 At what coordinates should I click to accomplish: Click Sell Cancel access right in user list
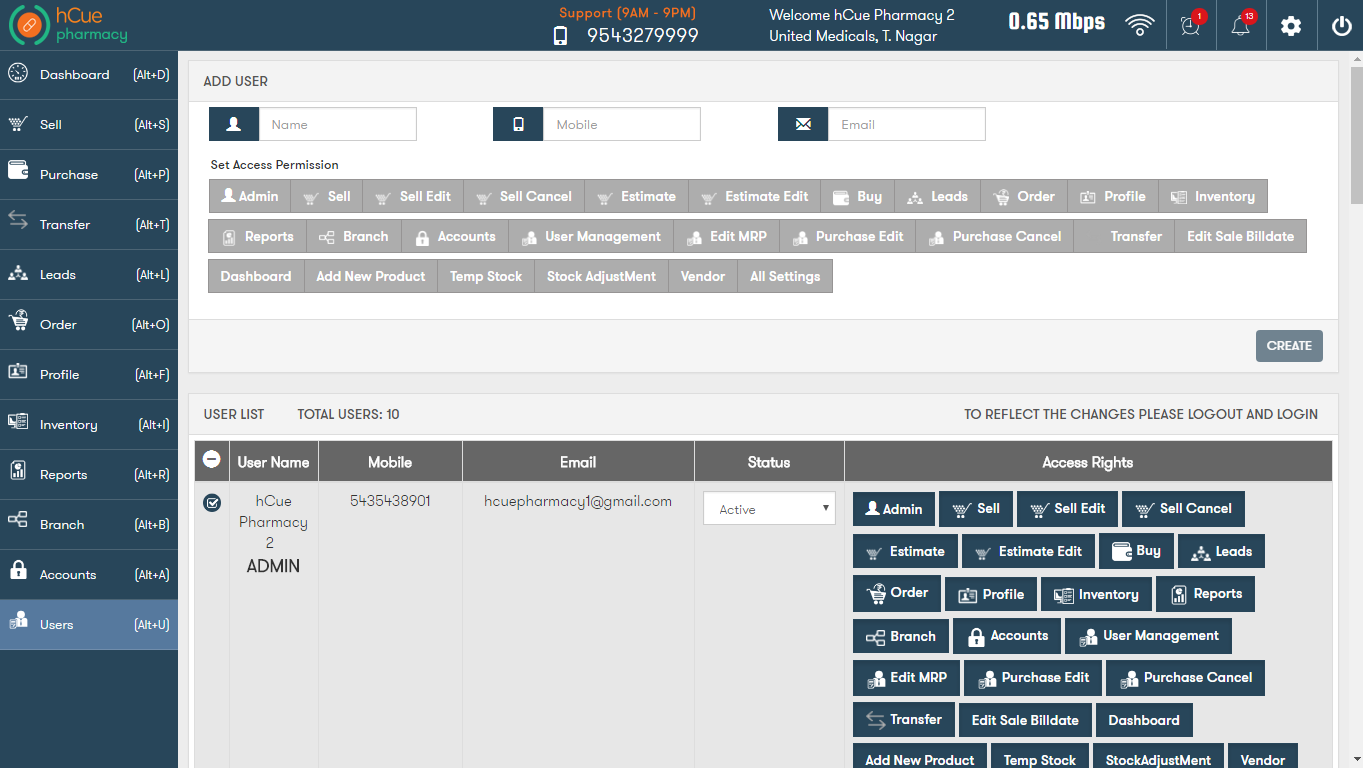pyautogui.click(x=1183, y=509)
